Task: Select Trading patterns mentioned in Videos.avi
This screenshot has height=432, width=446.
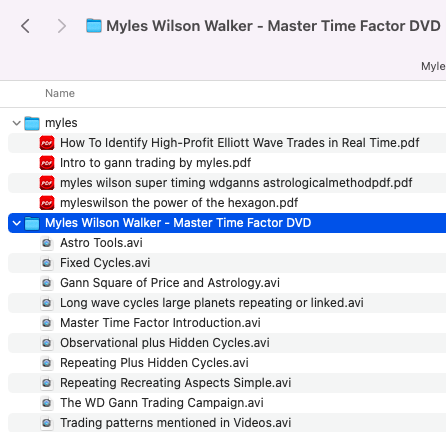Action: [x=176, y=423]
